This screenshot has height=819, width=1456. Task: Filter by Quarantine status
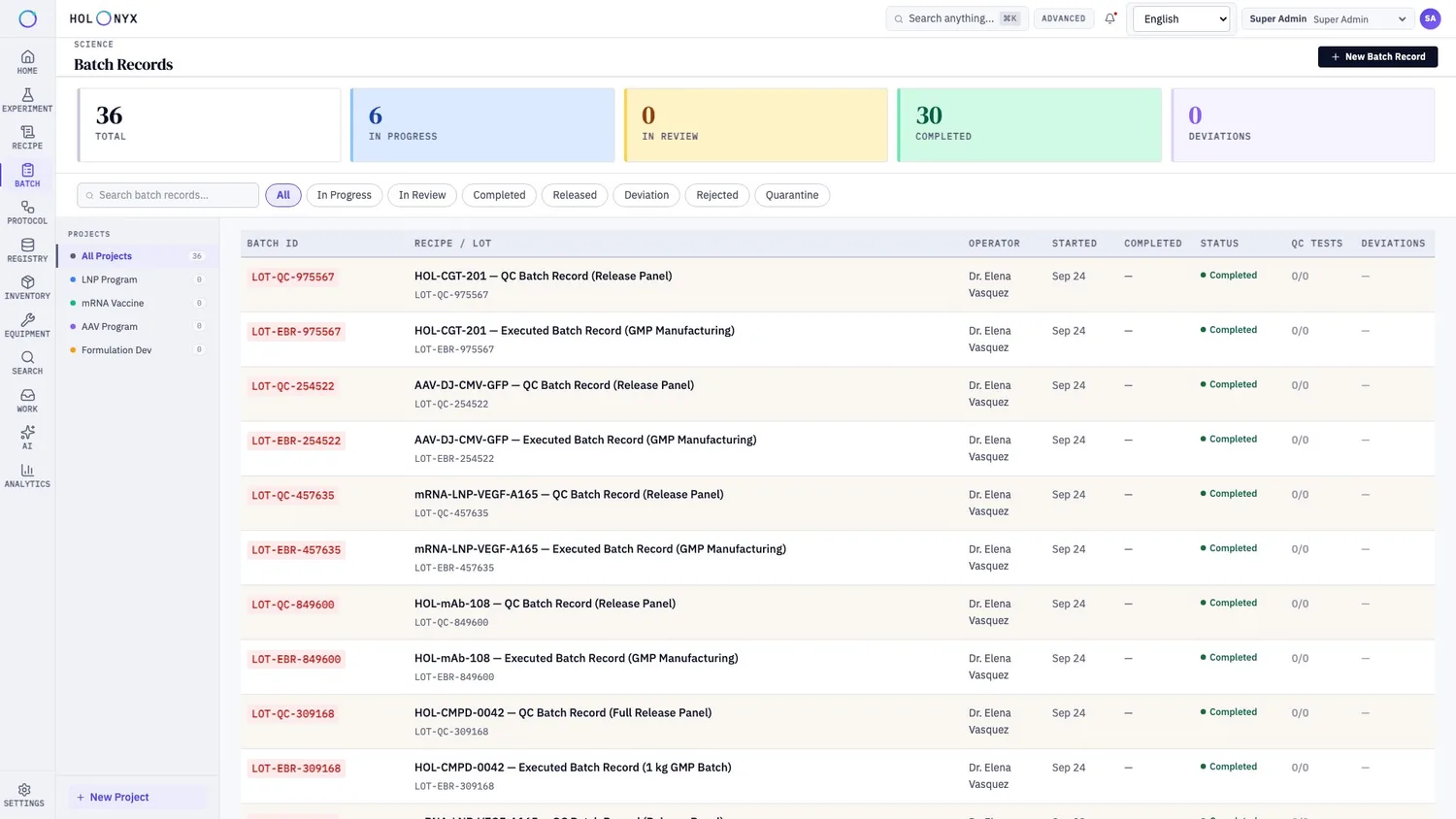[792, 195]
